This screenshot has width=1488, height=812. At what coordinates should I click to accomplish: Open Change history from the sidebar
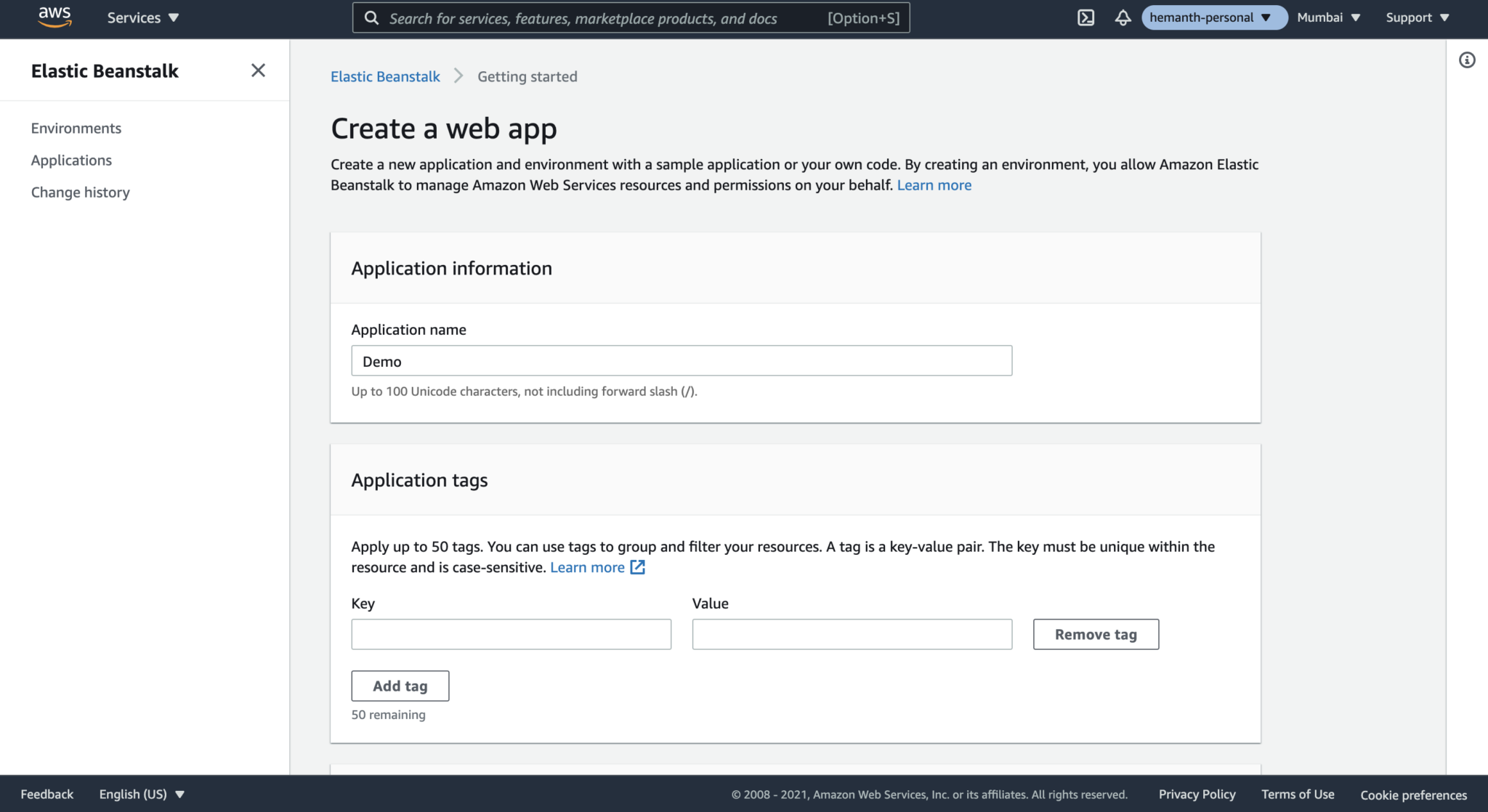80,192
